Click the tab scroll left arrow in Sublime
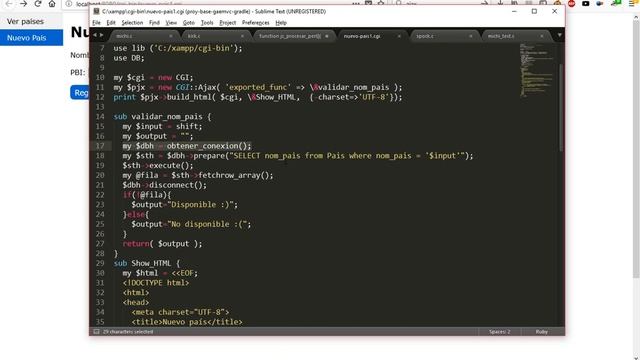640x360 pixels. click(95, 36)
